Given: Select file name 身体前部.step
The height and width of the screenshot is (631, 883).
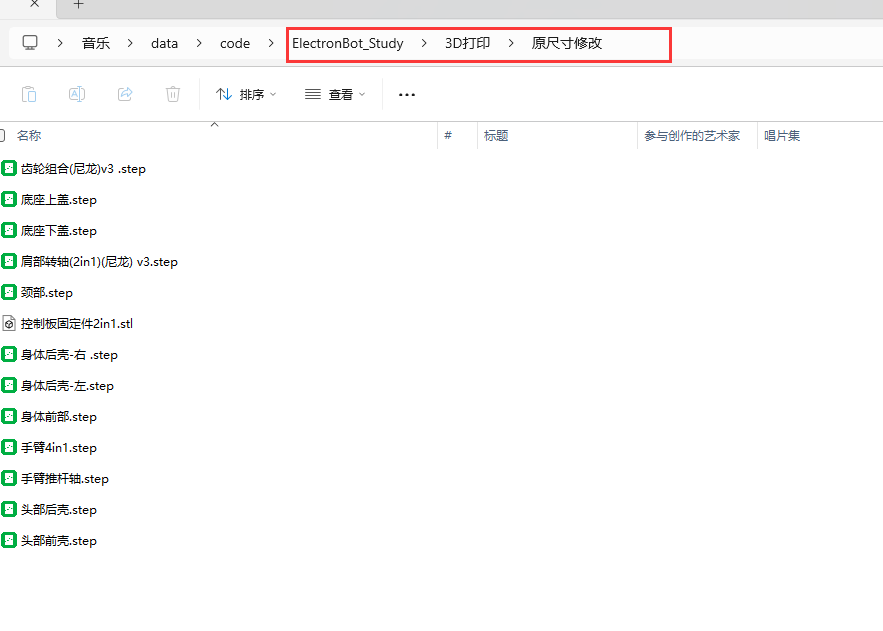Looking at the screenshot, I should [x=59, y=417].
